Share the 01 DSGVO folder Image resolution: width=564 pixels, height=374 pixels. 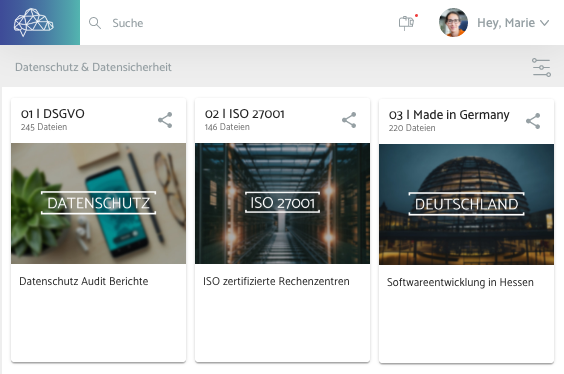coord(165,120)
